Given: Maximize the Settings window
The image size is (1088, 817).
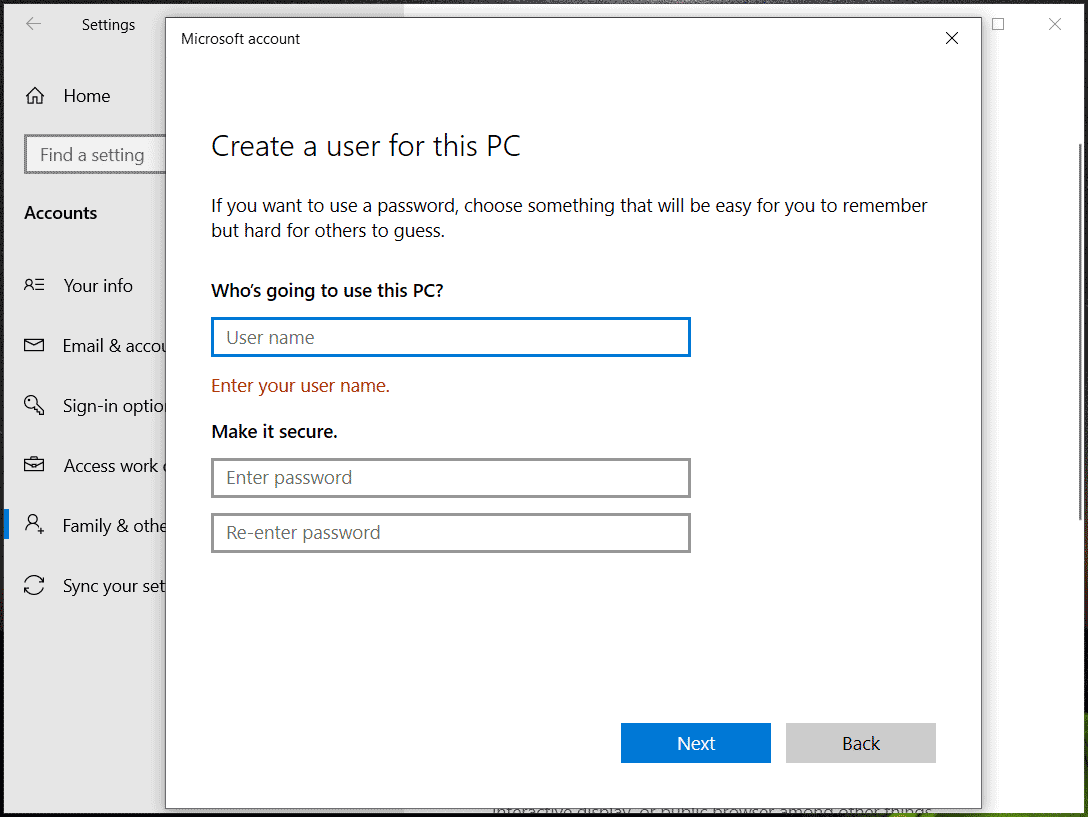Looking at the screenshot, I should click(998, 24).
